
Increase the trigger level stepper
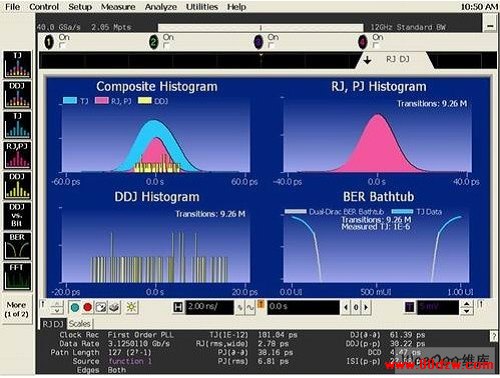click(466, 303)
